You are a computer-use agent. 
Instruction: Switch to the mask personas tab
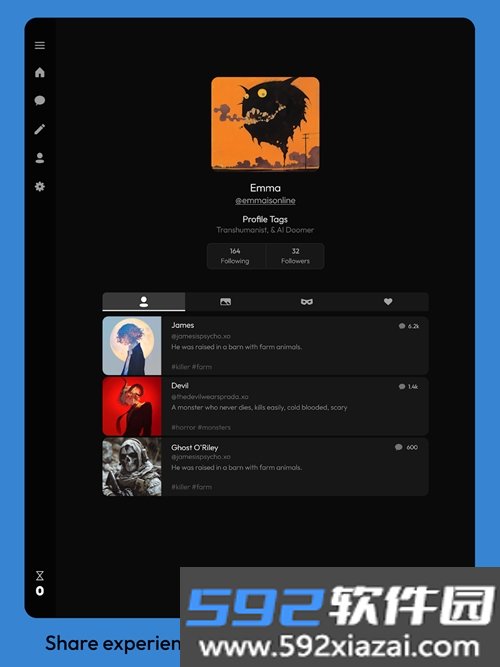(x=306, y=302)
